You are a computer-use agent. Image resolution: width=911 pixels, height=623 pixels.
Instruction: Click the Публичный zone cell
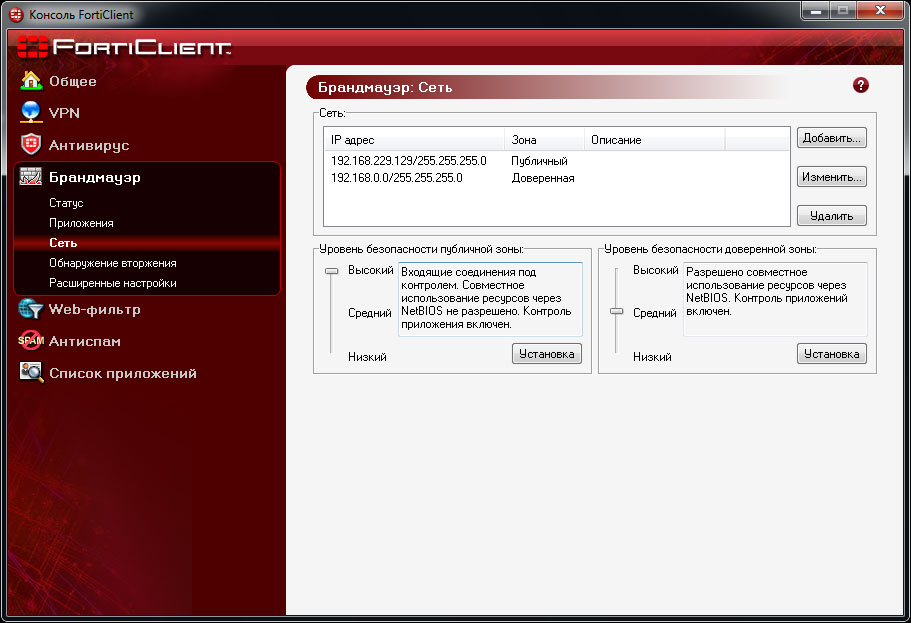(539, 161)
